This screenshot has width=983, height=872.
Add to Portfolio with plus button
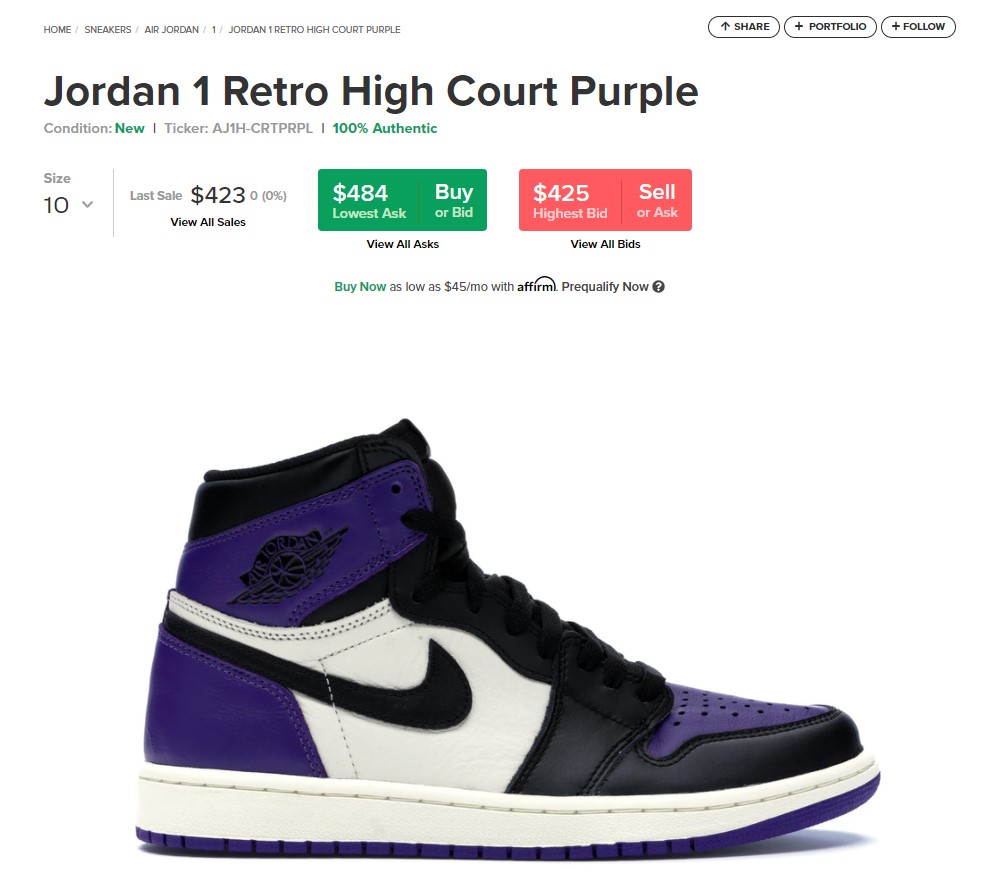tap(830, 27)
